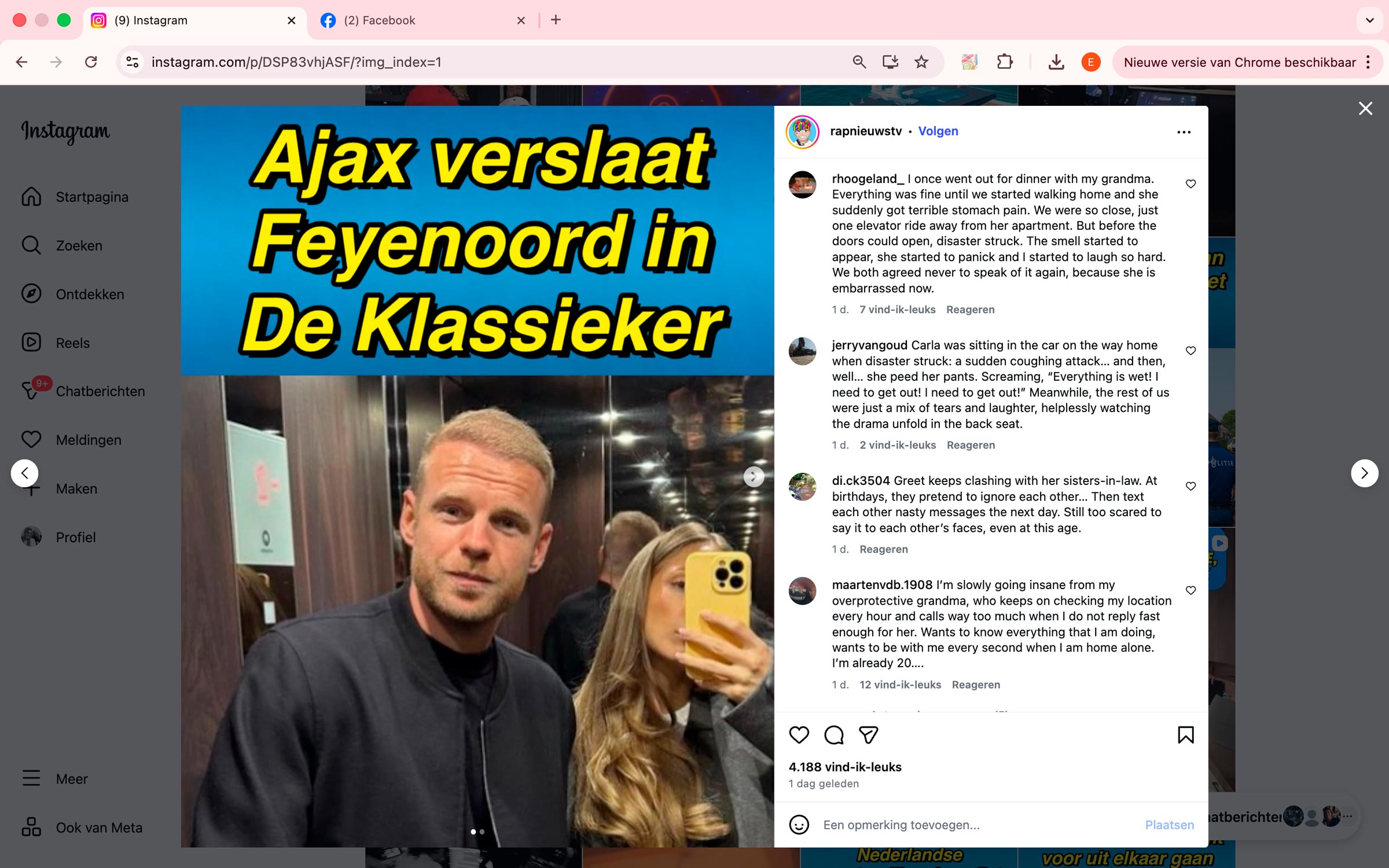Image resolution: width=1389 pixels, height=868 pixels.
Task: Share post via the paper plane icon
Action: coord(868,735)
